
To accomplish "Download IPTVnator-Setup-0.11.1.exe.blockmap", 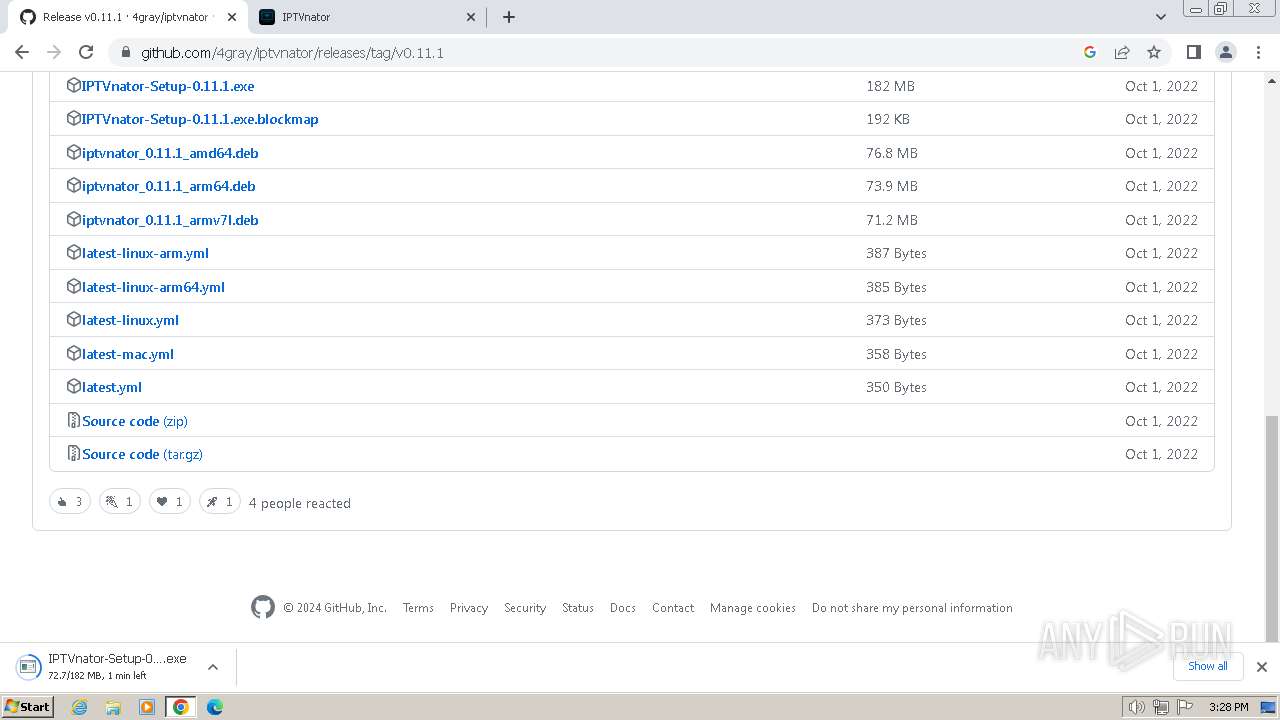I will pyautogui.click(x=200, y=119).
